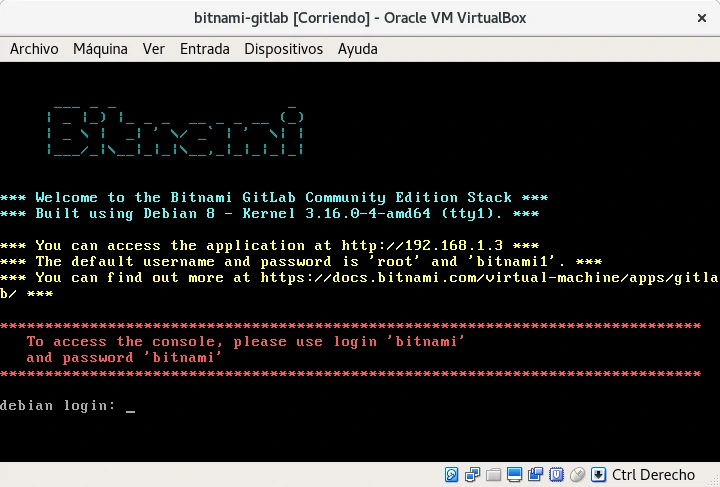Viewport: 720px width, 487px height.
Task: Click the hard disk activity indicator
Action: pyautogui.click(x=452, y=474)
